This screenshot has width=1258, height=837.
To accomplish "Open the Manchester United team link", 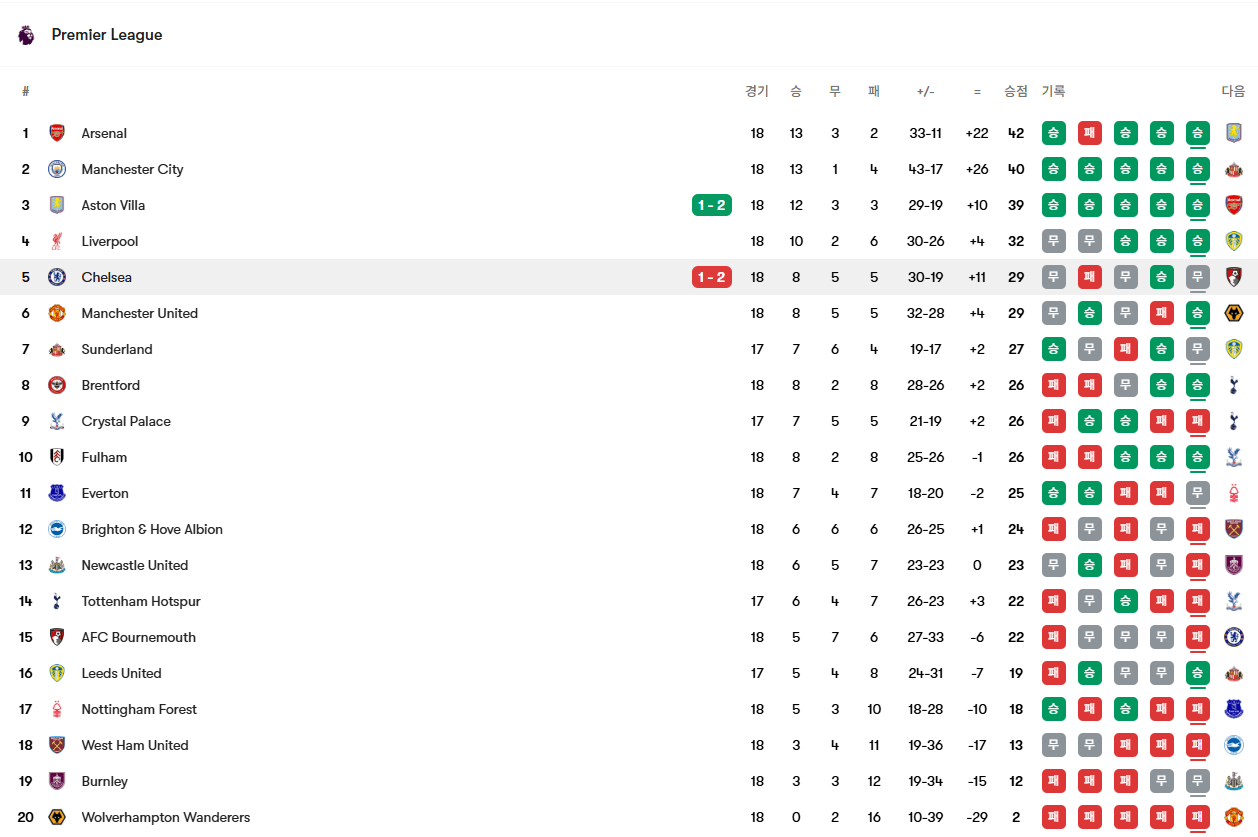I will [140, 313].
